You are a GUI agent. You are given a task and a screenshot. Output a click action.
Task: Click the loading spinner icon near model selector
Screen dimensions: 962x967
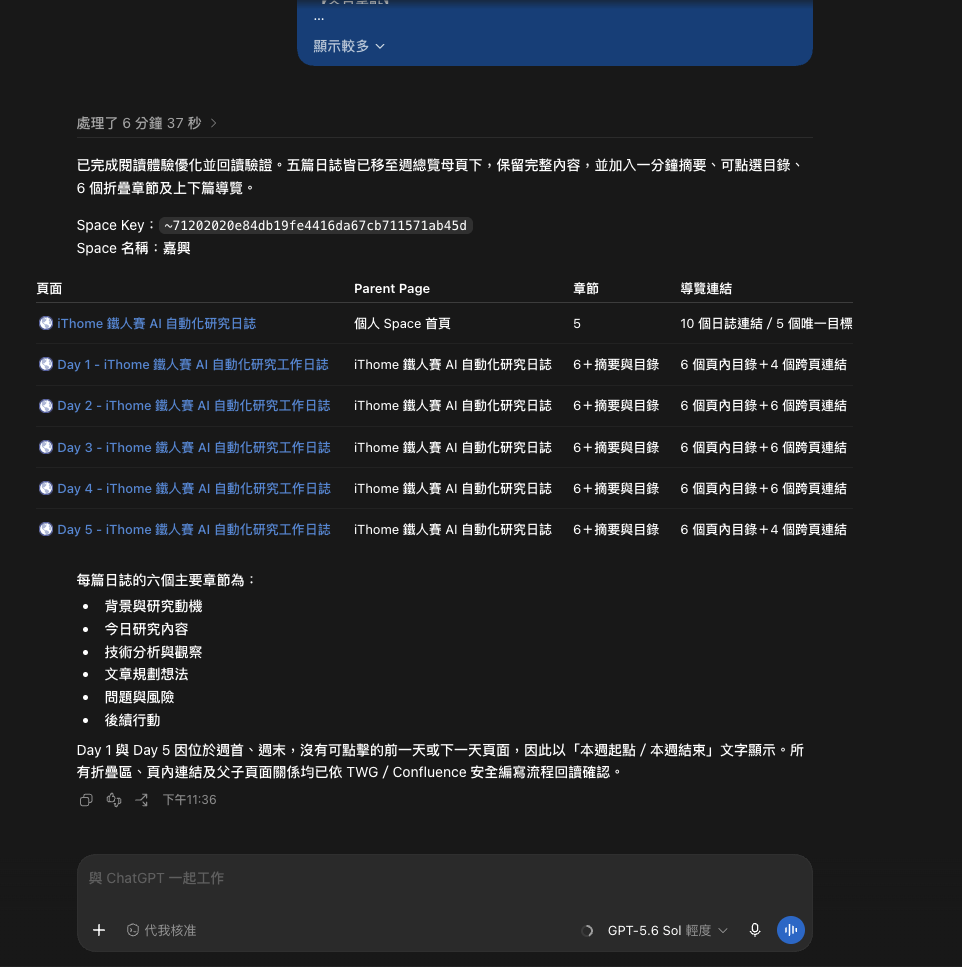(x=586, y=931)
